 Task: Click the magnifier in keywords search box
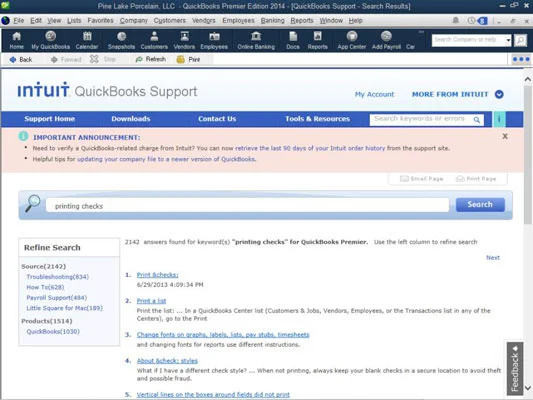[x=477, y=120]
